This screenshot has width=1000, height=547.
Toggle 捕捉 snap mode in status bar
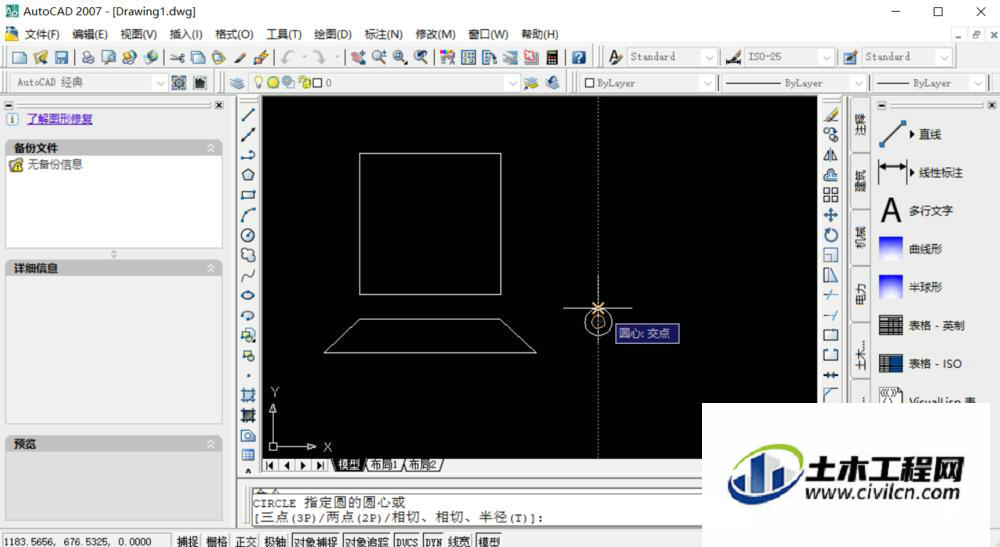pyautogui.click(x=188, y=541)
